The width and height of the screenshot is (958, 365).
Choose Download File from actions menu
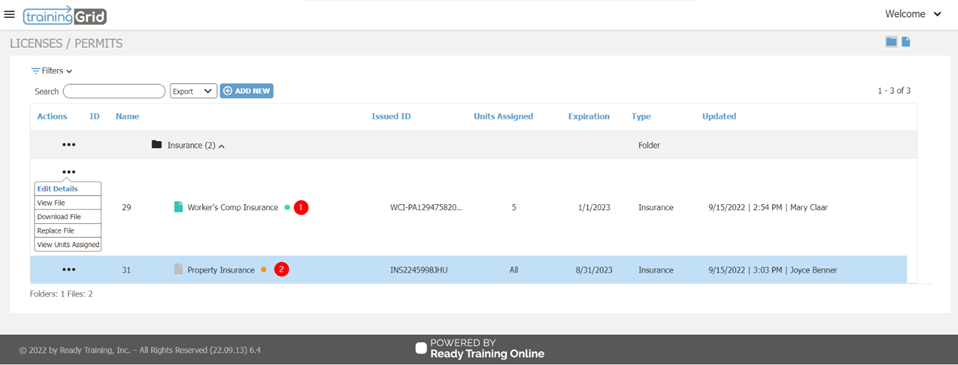[x=68, y=217]
